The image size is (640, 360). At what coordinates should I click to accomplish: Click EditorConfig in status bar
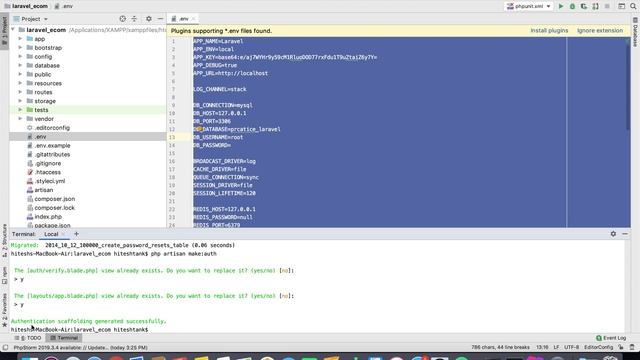pyautogui.click(x=598, y=347)
